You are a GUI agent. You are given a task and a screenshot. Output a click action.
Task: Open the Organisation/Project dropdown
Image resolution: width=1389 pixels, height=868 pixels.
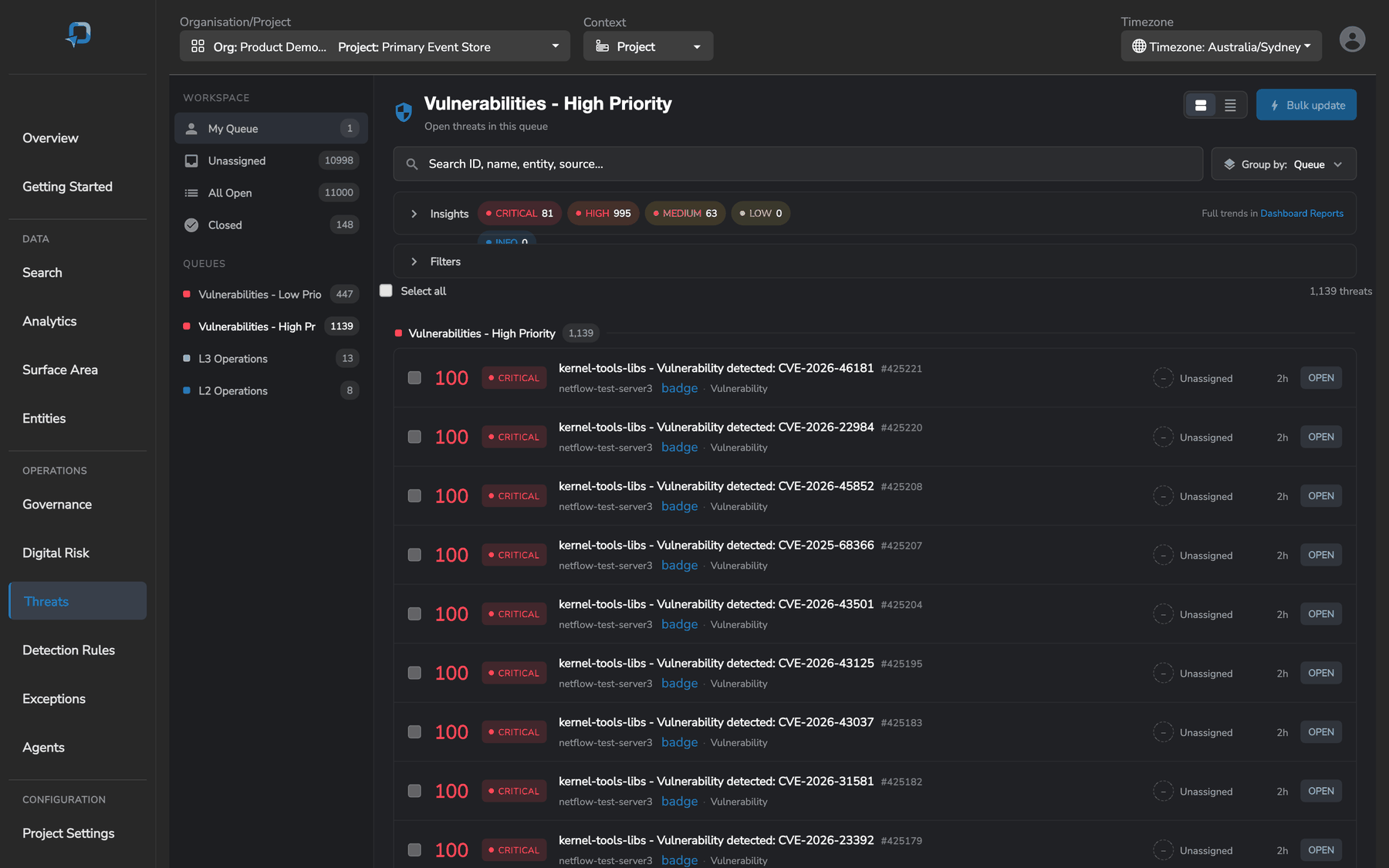375,46
